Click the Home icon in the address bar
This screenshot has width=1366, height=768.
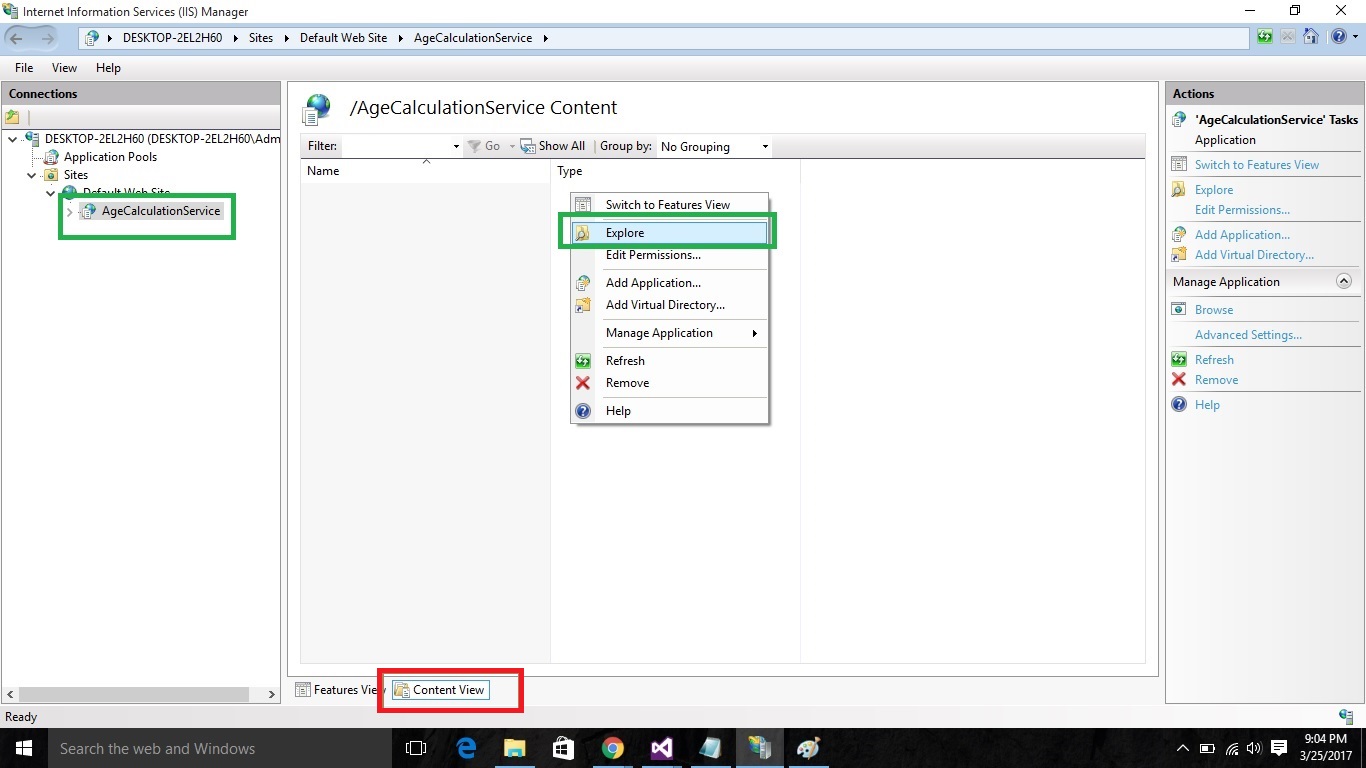[1310, 37]
